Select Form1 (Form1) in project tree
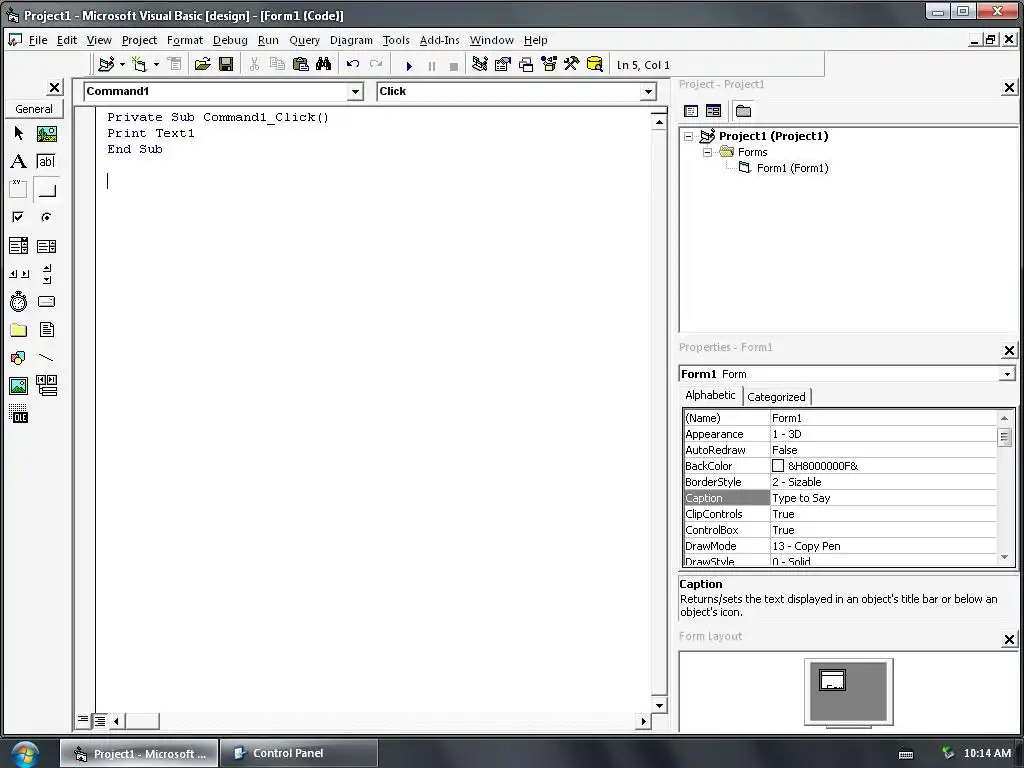Image resolution: width=1024 pixels, height=768 pixels. pos(792,168)
